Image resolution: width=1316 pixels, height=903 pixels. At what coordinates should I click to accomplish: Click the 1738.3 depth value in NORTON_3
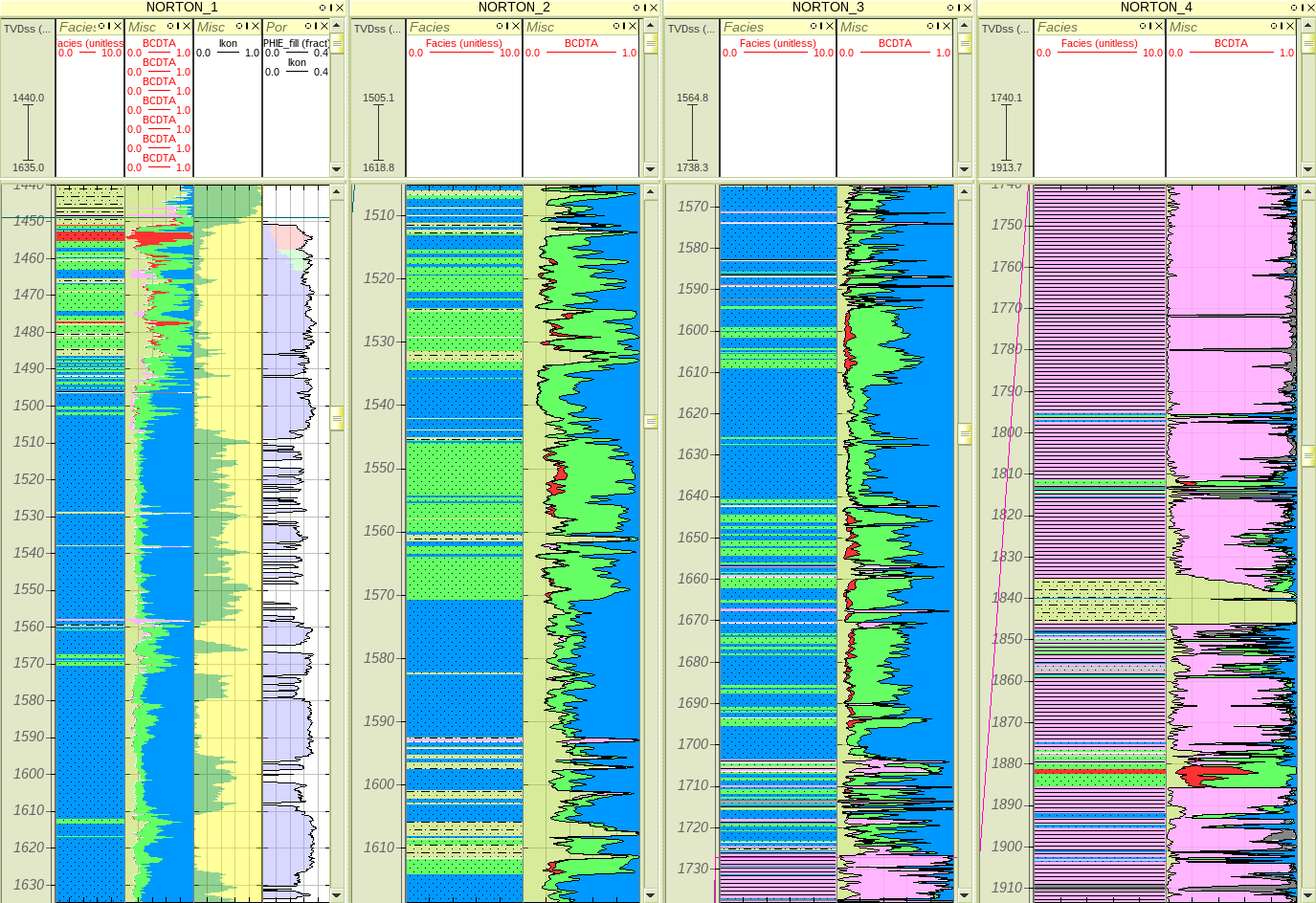[x=692, y=167]
